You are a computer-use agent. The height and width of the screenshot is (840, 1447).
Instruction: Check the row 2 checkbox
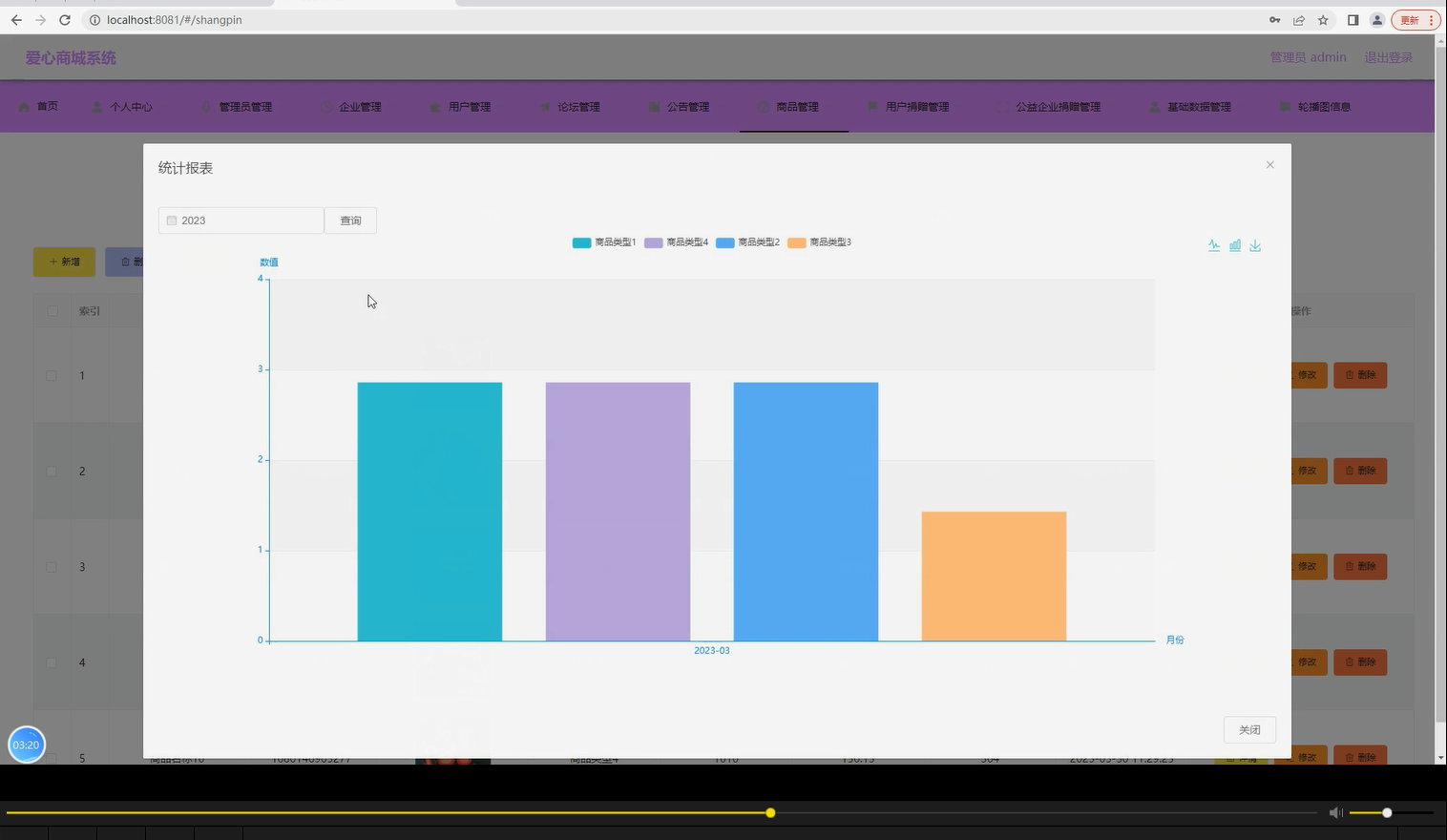click(x=52, y=472)
